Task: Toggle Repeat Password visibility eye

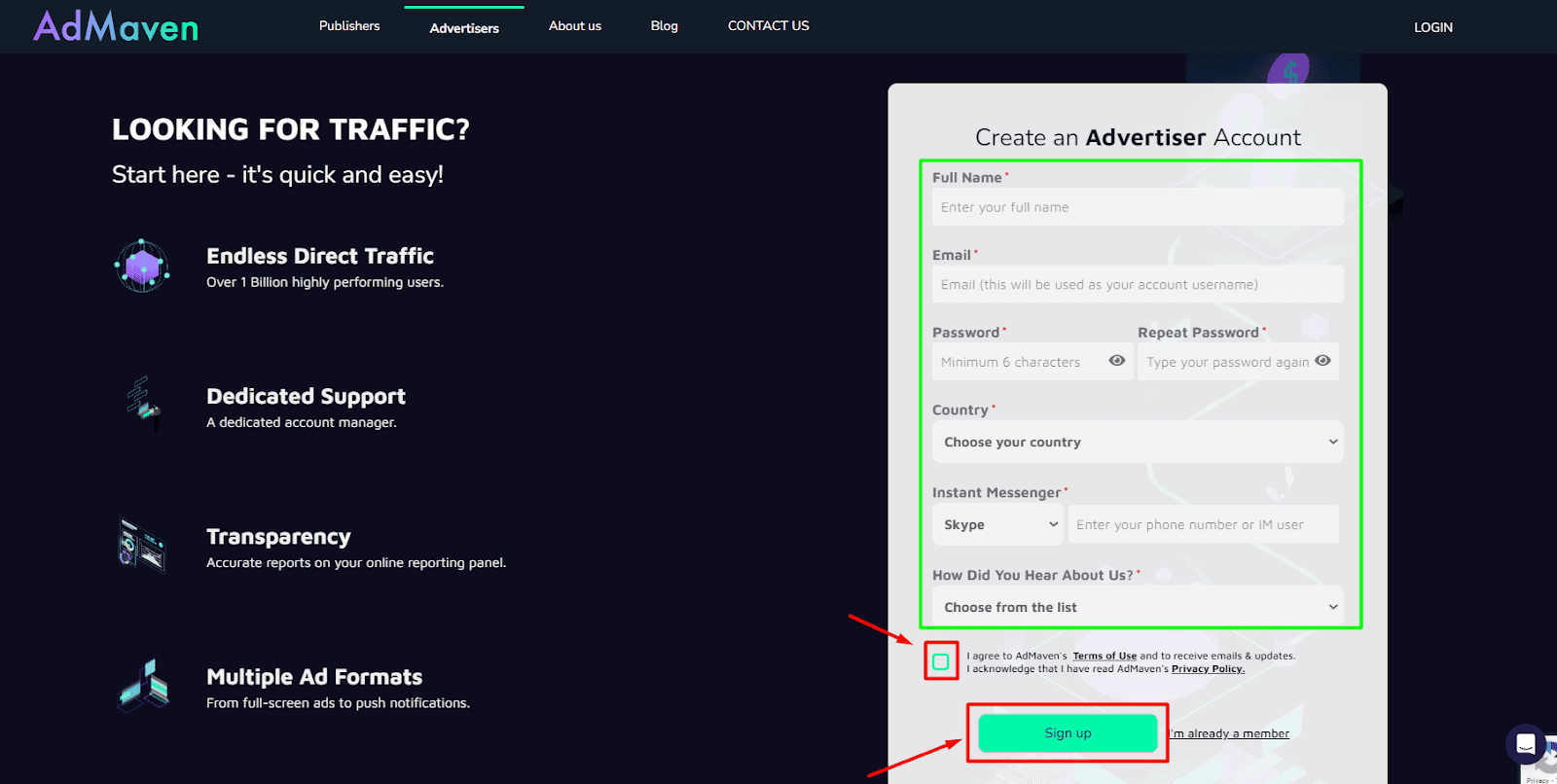Action: tap(1322, 361)
